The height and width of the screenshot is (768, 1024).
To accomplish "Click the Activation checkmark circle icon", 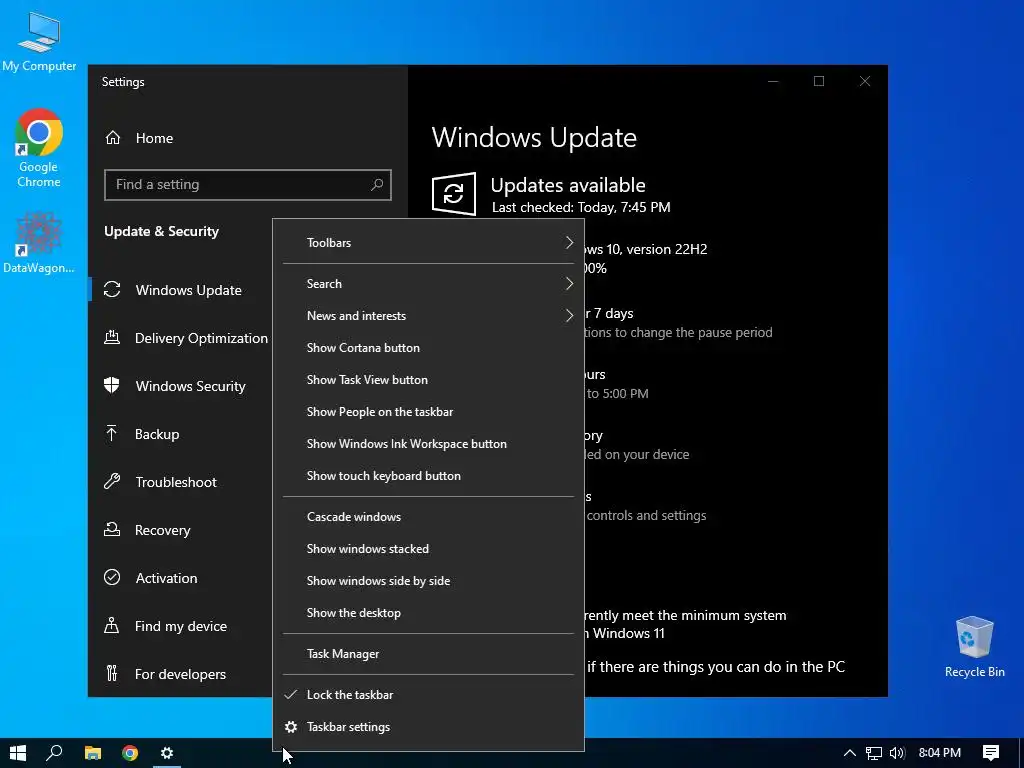I will tap(112, 577).
